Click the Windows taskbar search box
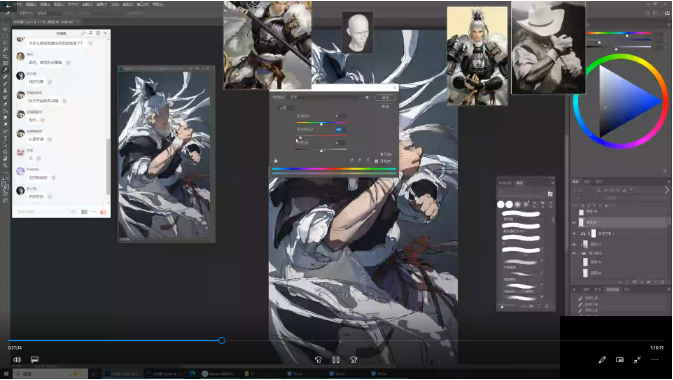673x380 pixels. click(50, 374)
